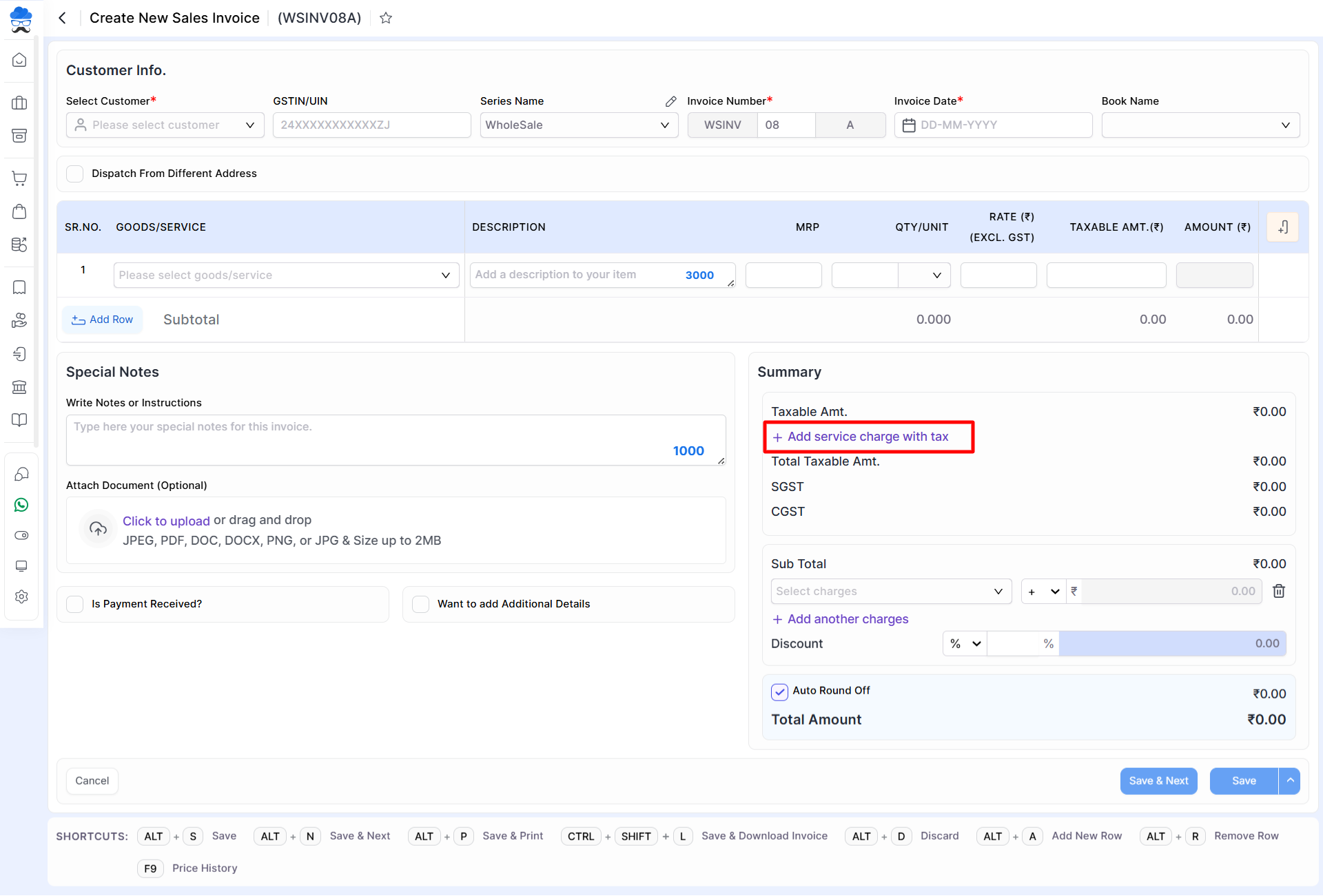Open the login arrow icon in sidebar

[x=20, y=354]
